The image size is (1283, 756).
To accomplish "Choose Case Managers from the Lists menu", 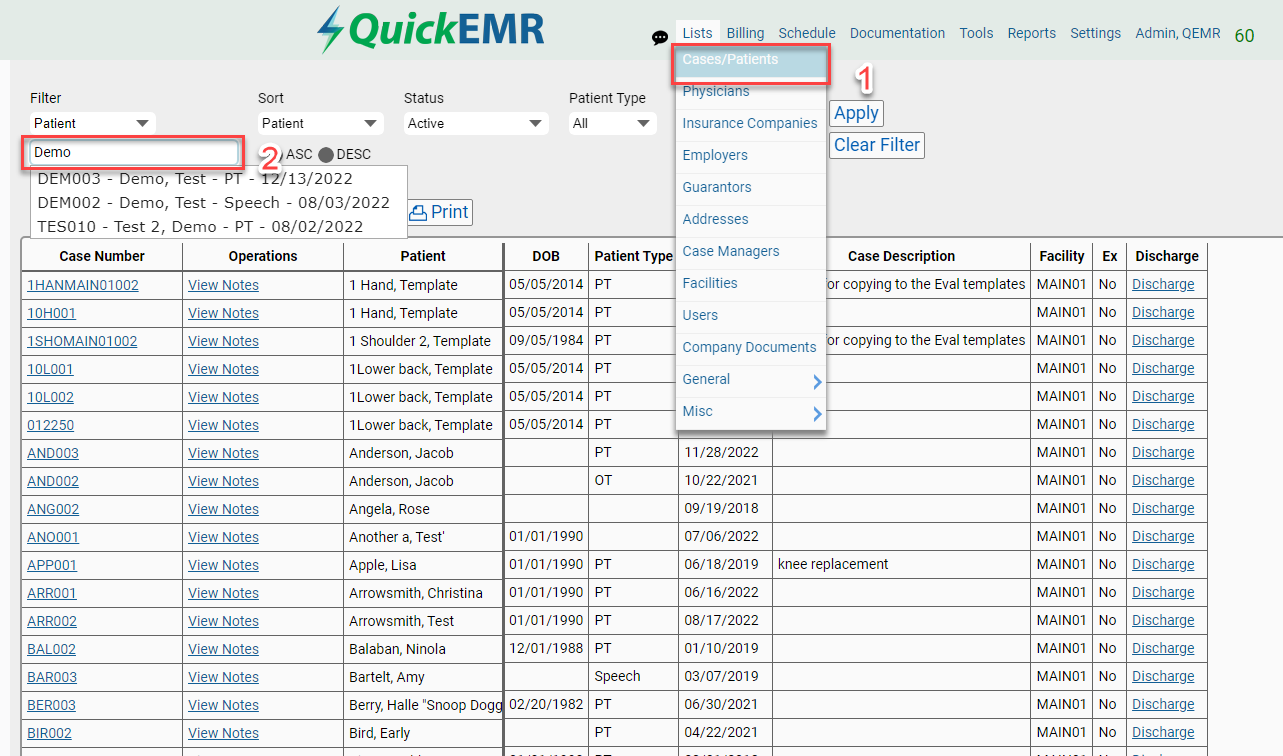I will (x=751, y=252).
